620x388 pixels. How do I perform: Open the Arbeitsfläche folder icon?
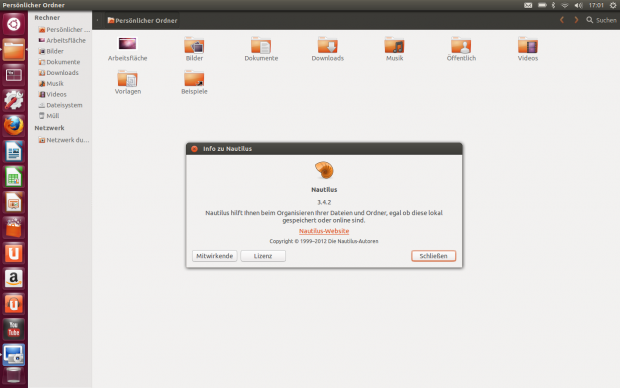pos(127,44)
